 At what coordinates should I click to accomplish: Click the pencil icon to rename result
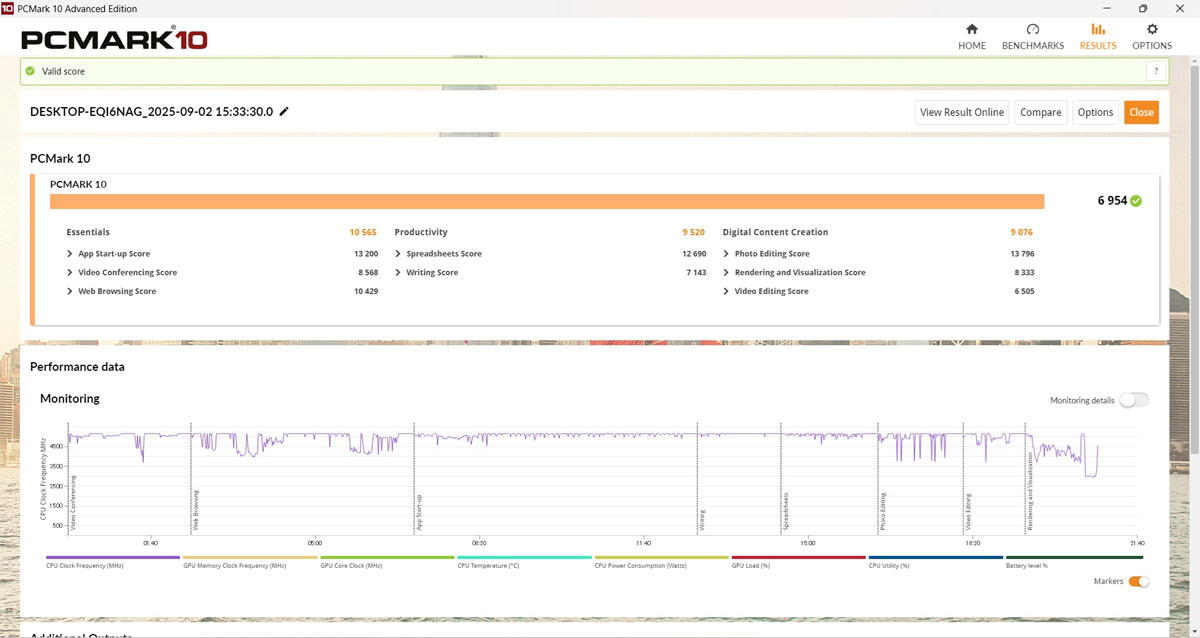click(x=284, y=112)
